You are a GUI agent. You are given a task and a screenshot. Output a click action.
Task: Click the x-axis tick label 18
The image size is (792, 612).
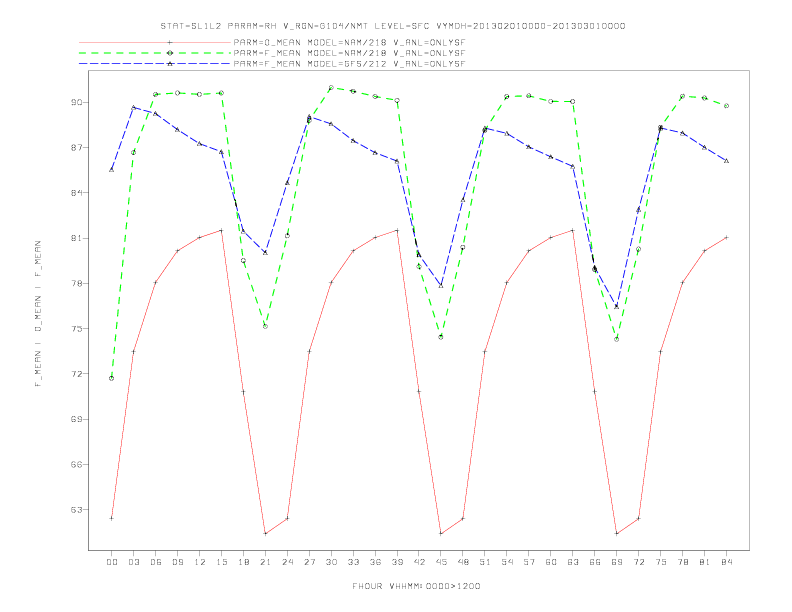coord(243,562)
